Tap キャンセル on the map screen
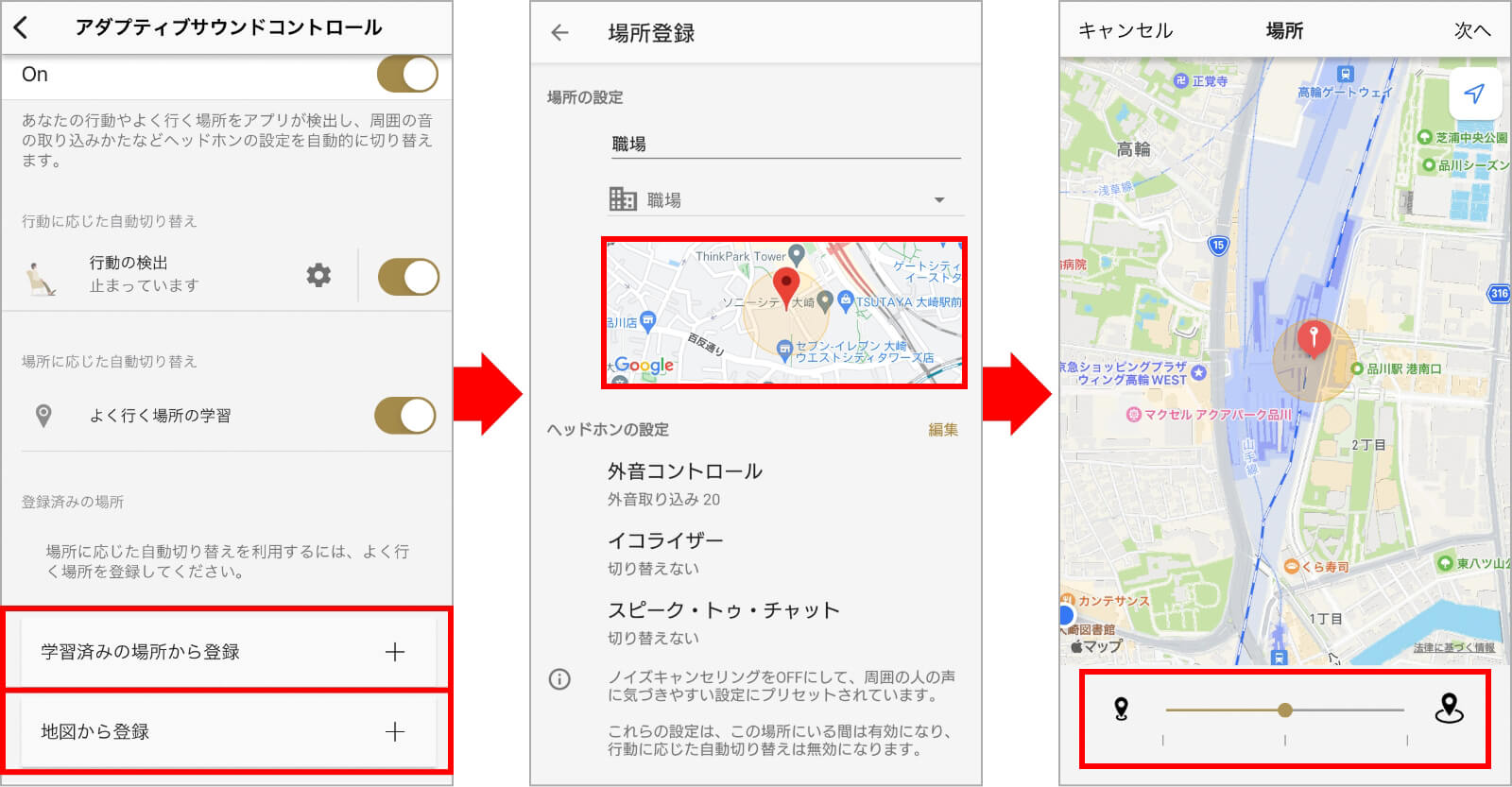1512x787 pixels. pos(1125,30)
